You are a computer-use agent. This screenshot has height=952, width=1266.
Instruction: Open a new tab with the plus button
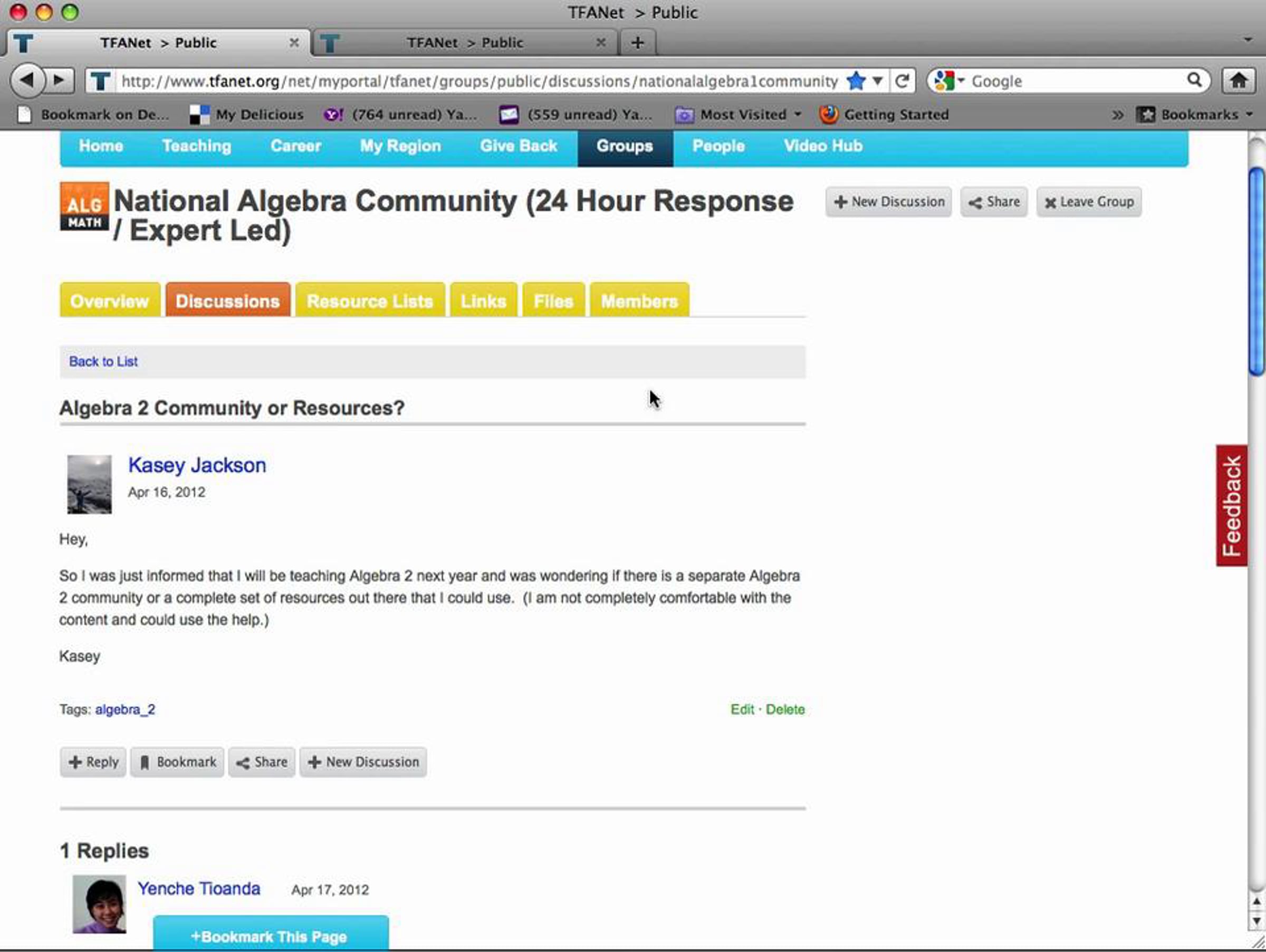637,43
